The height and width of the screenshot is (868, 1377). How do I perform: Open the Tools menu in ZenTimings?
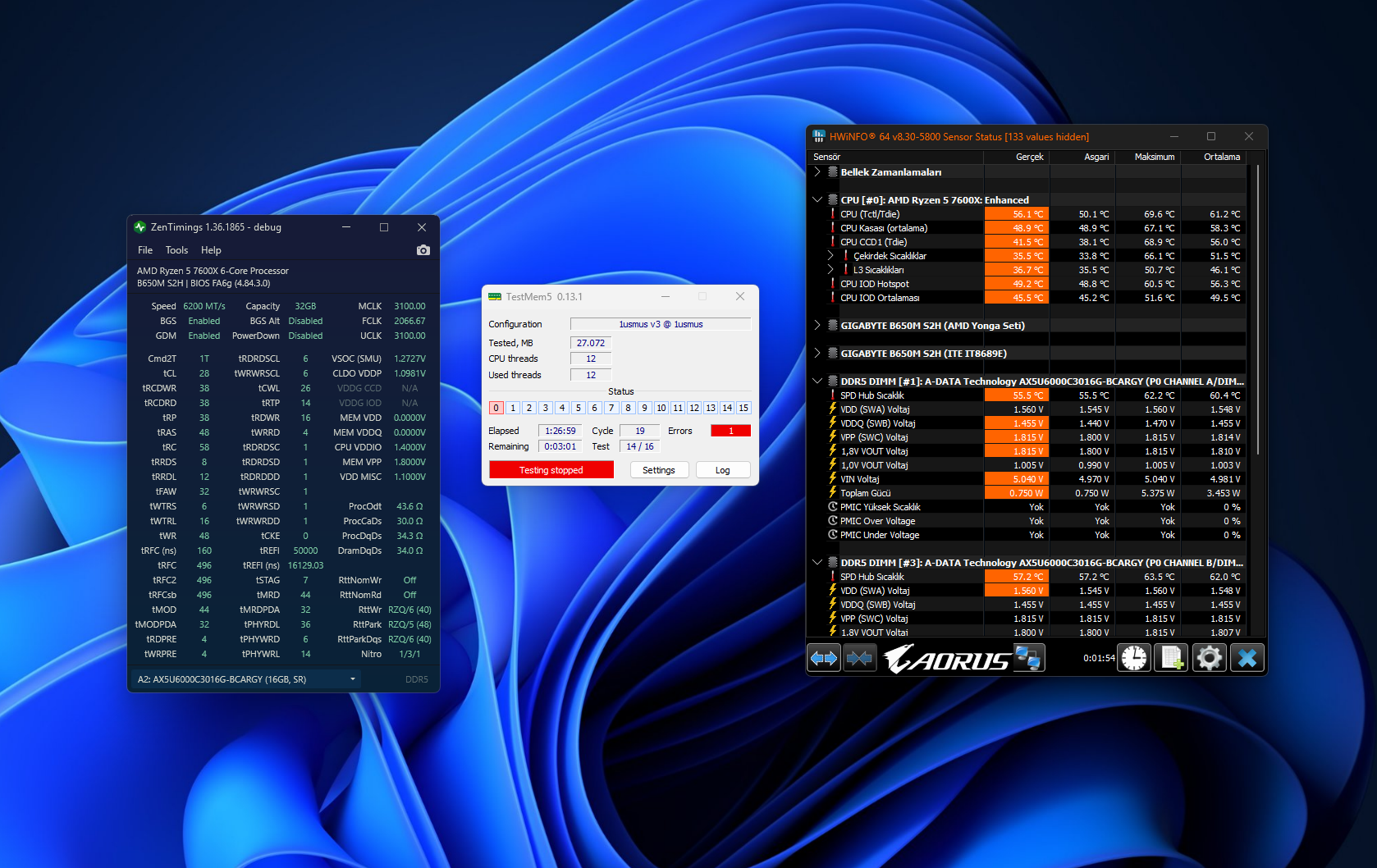(x=176, y=250)
